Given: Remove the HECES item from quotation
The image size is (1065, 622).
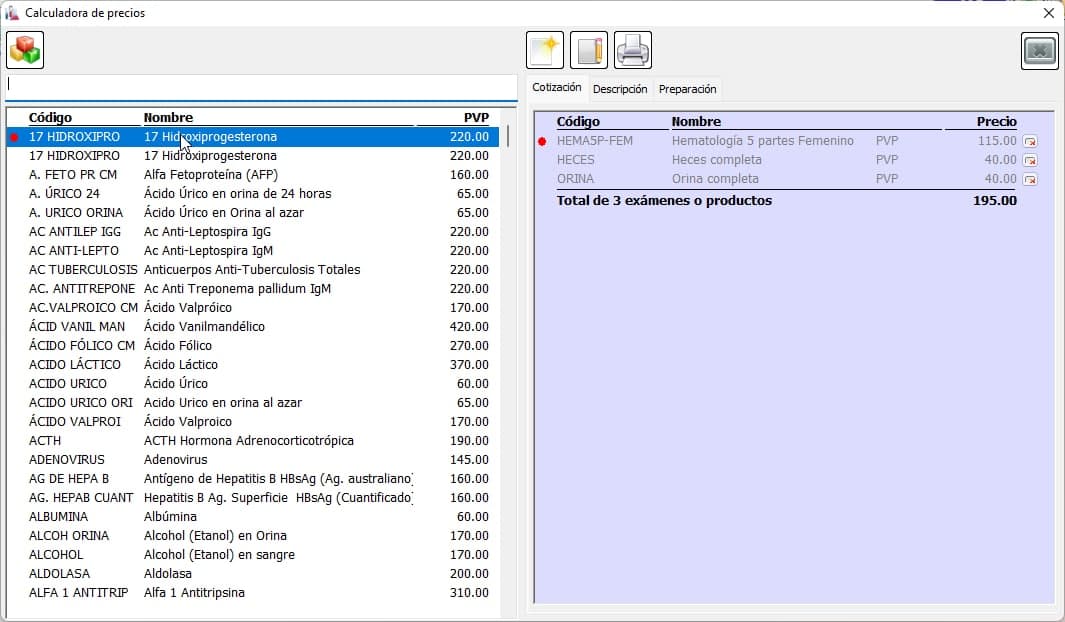Looking at the screenshot, I should point(1030,161).
